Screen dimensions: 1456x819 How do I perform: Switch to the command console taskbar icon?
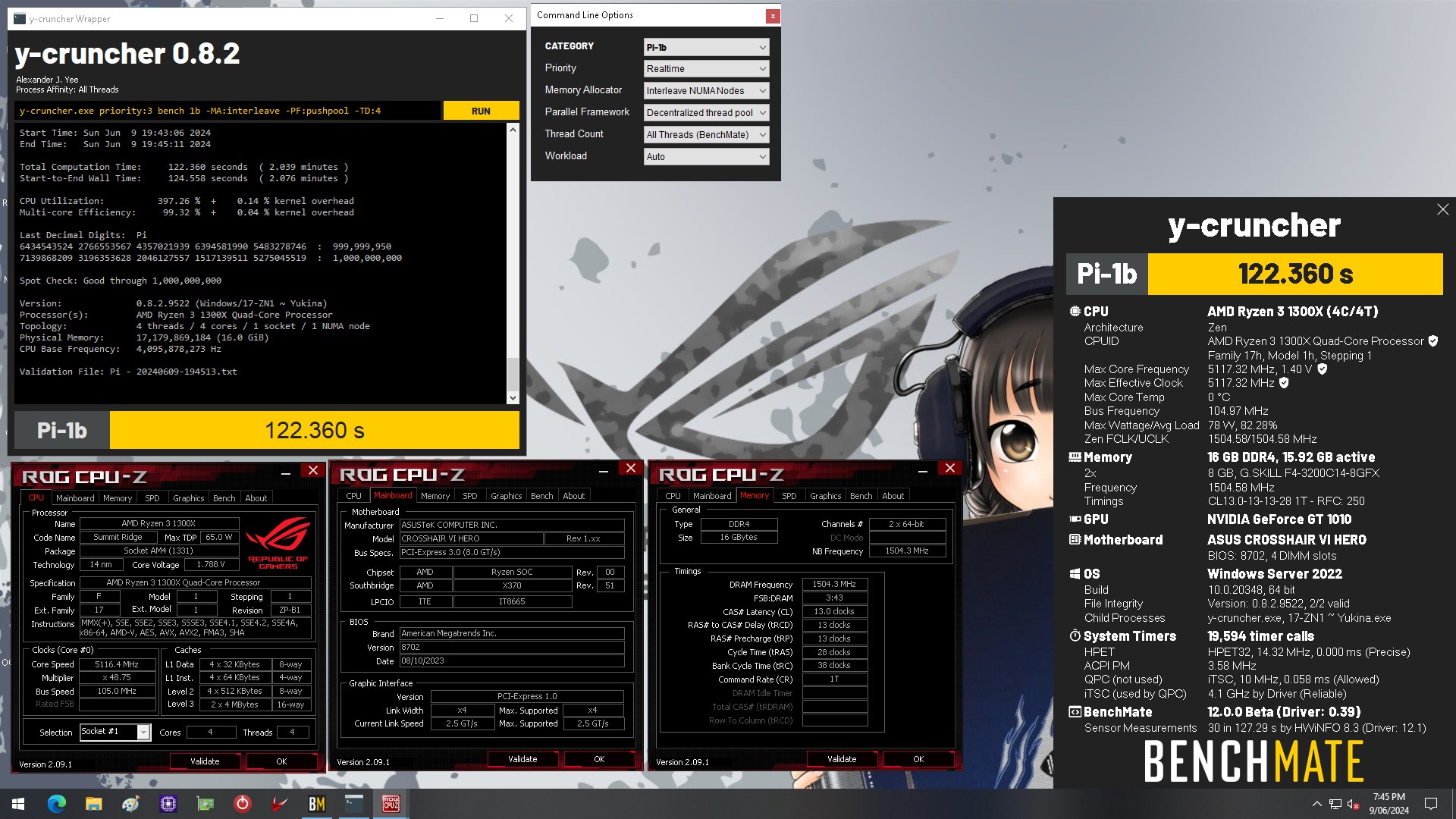(353, 804)
